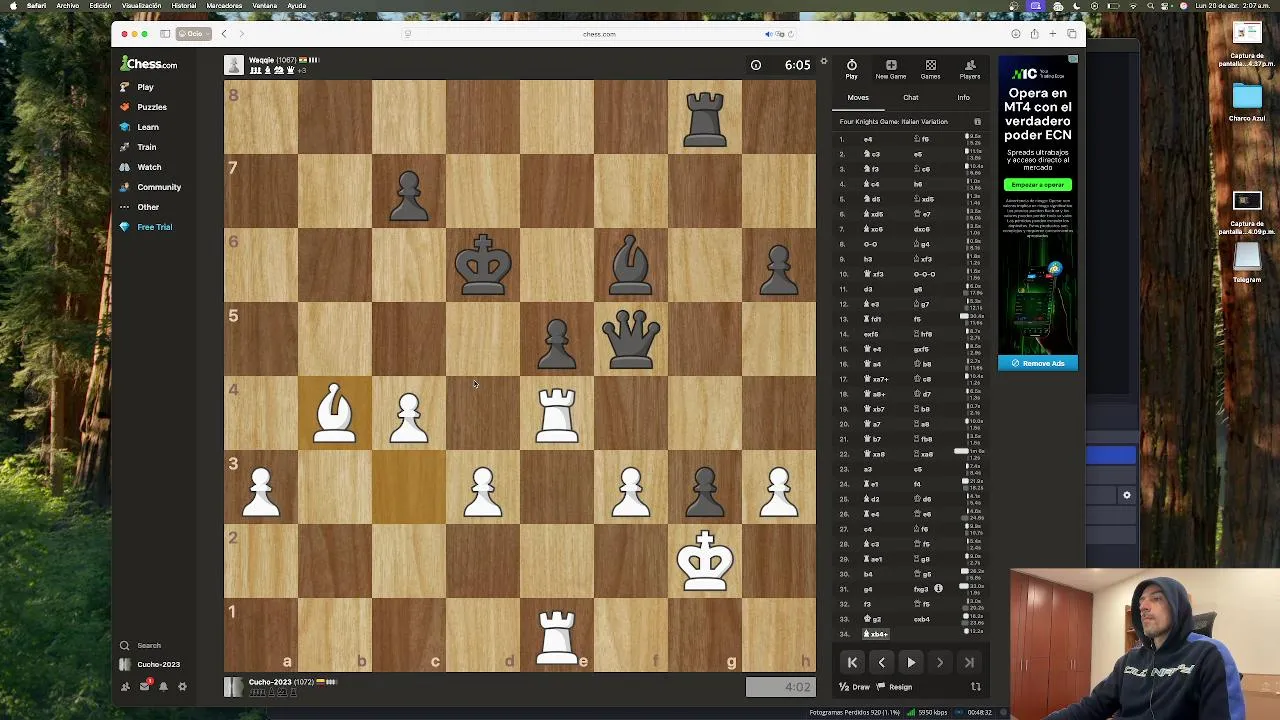Click the Safari address bar chess.com

[x=599, y=34]
